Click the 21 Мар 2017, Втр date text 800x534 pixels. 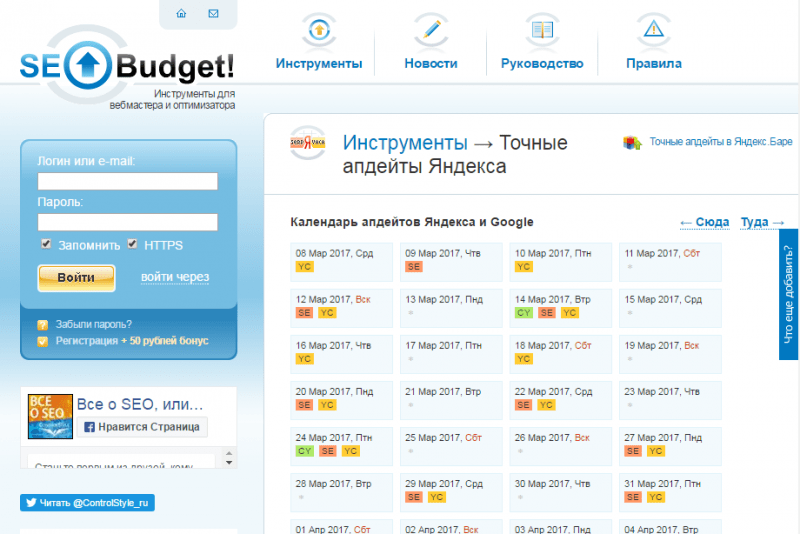[x=443, y=392]
